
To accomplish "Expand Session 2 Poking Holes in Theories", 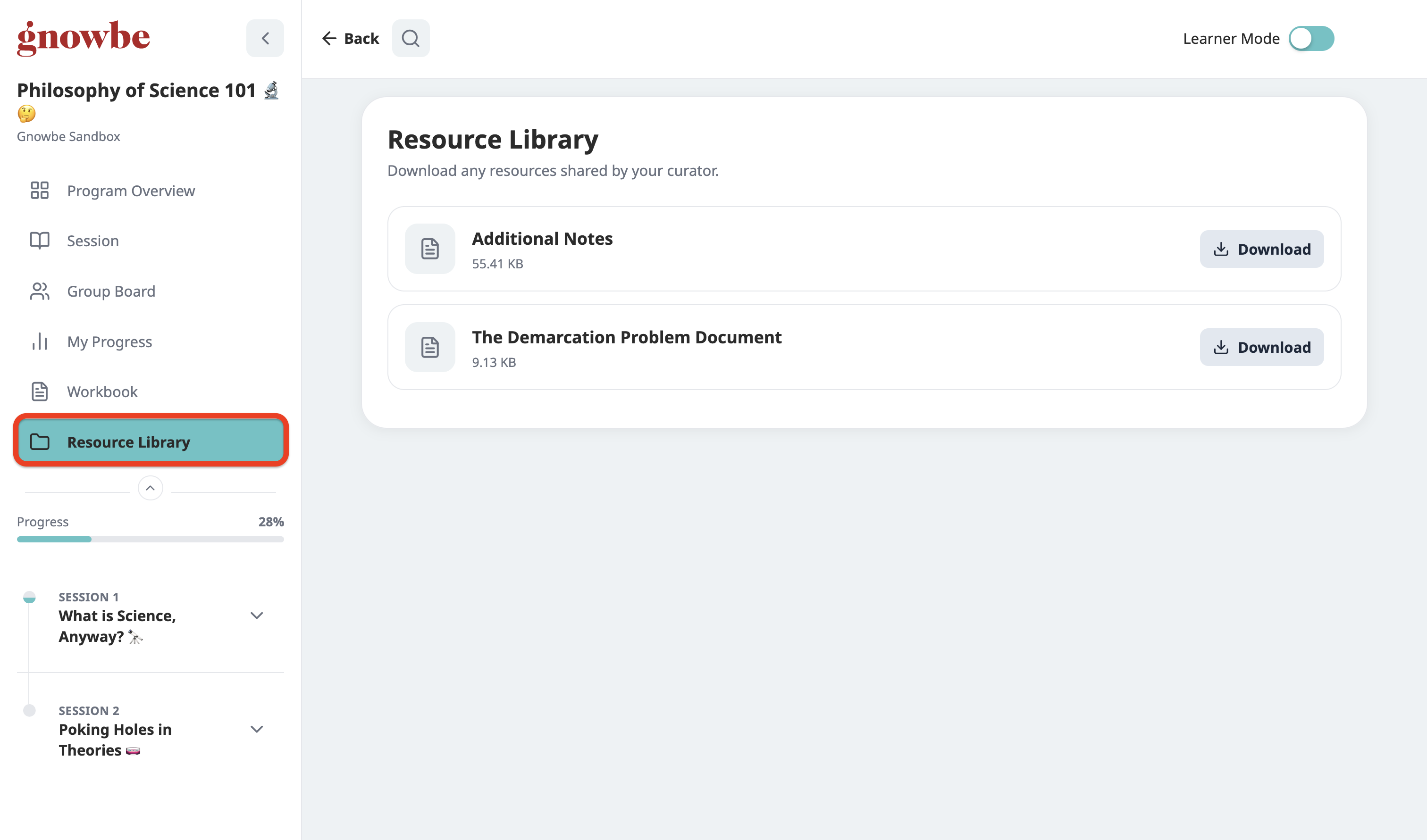I will [x=257, y=729].
